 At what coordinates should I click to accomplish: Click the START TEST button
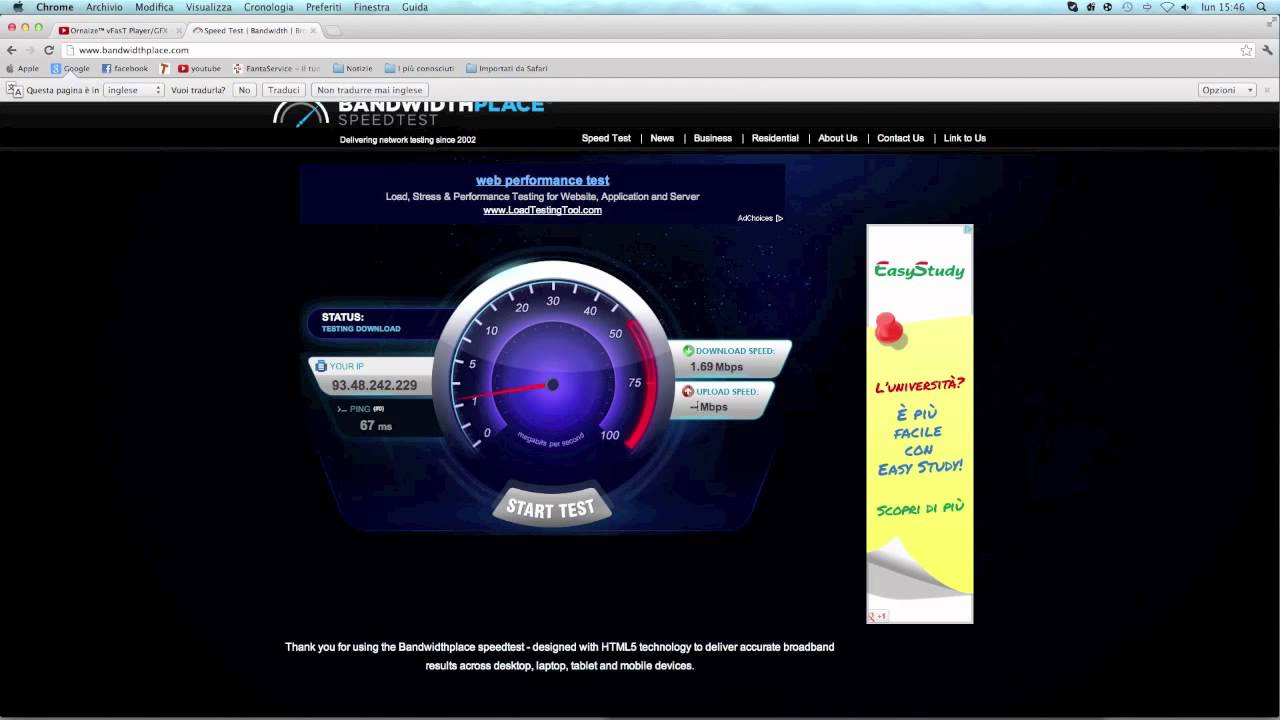551,508
